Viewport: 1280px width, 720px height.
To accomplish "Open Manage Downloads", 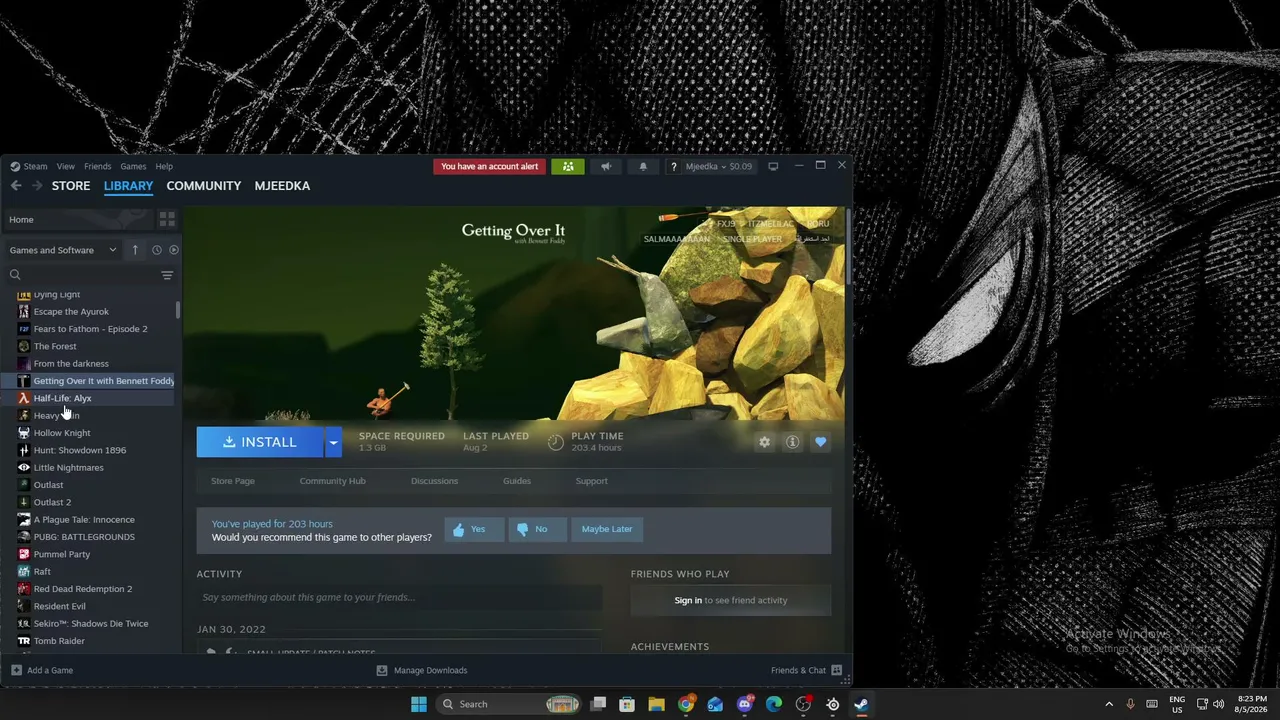I will [421, 670].
